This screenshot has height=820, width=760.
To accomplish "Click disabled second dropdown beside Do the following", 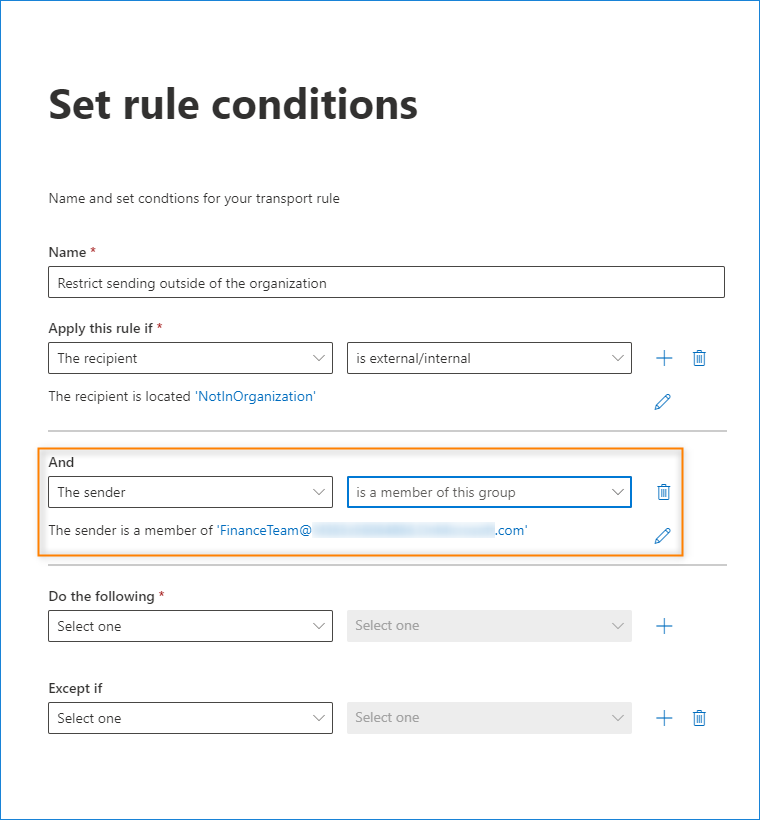I will tap(489, 626).
